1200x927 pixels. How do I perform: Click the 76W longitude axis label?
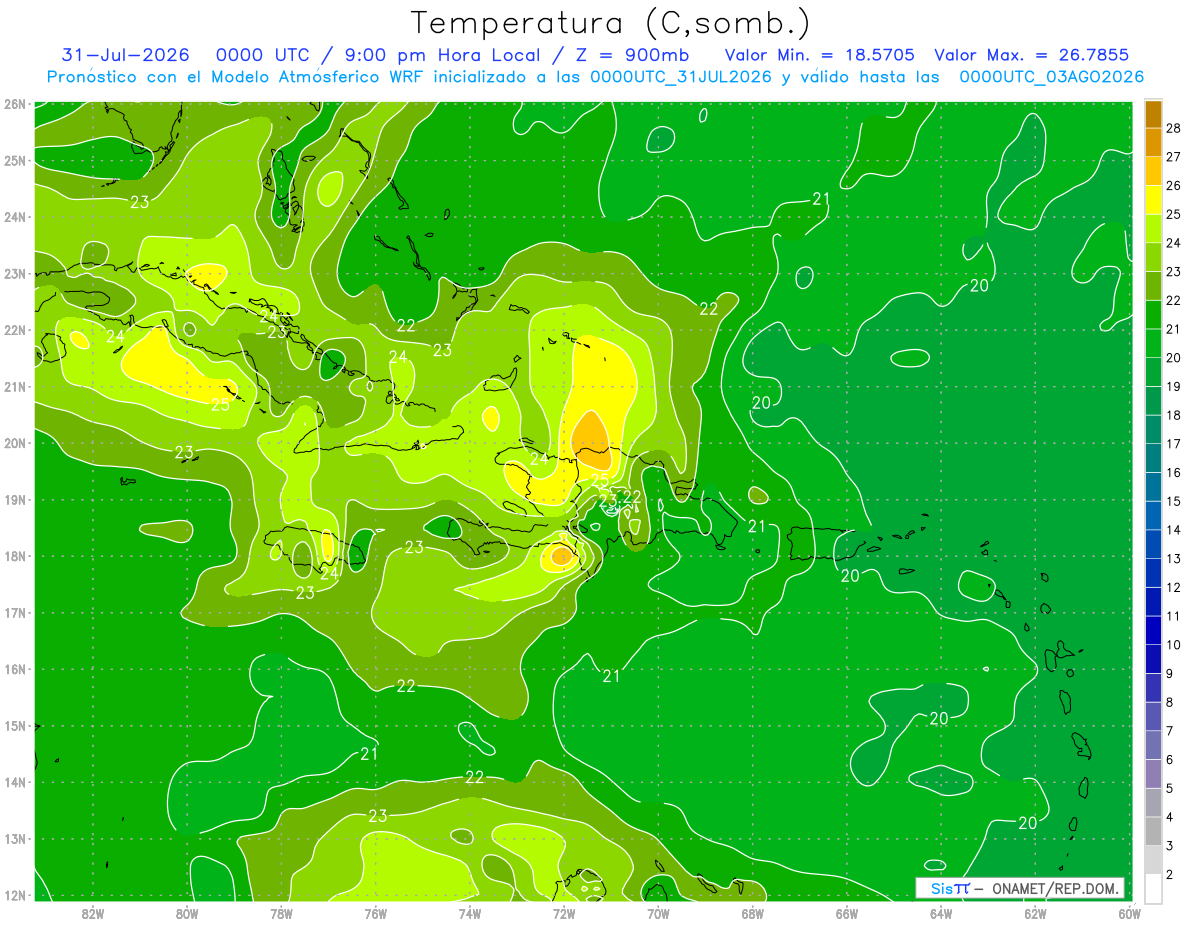(x=375, y=912)
